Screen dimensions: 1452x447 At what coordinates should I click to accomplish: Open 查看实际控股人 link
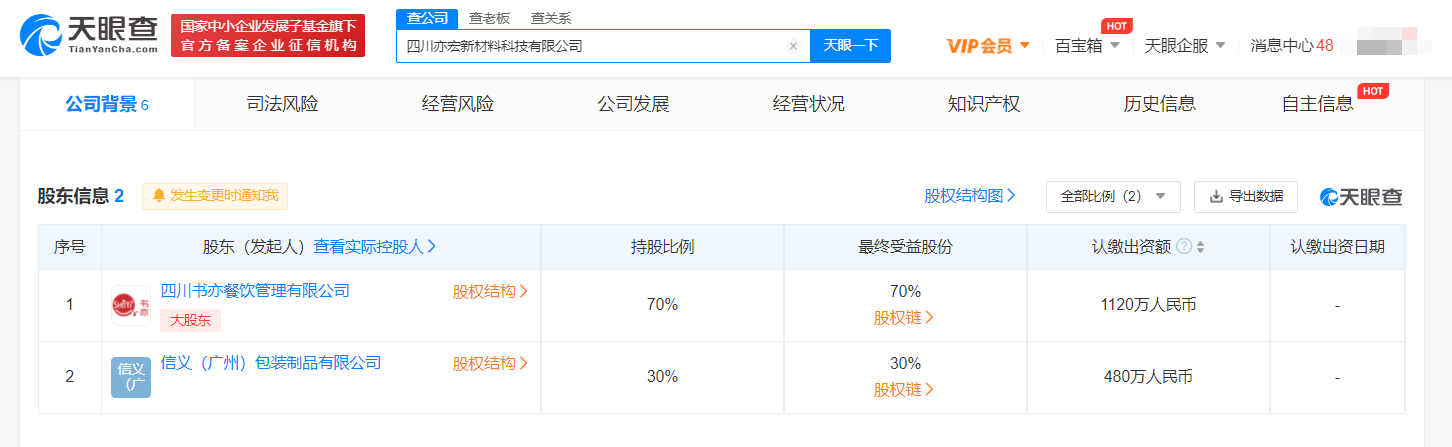[x=375, y=246]
